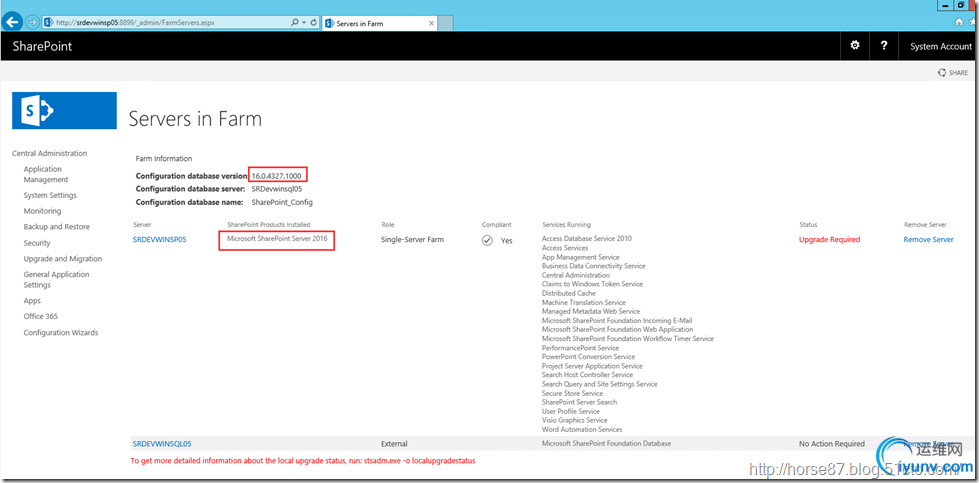Click the version number 16.0.4327.1000
Image resolution: width=979 pixels, height=483 pixels.
tap(278, 176)
